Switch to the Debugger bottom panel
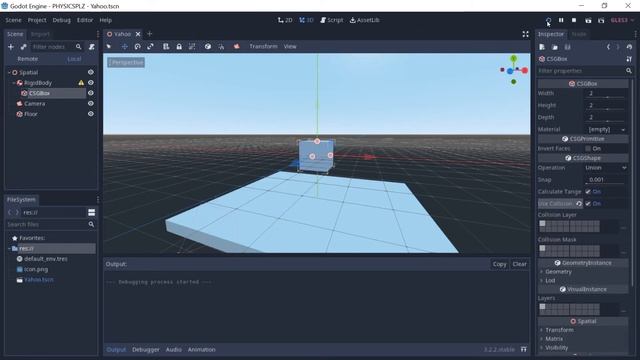This screenshot has height=360, width=640. pos(146,349)
